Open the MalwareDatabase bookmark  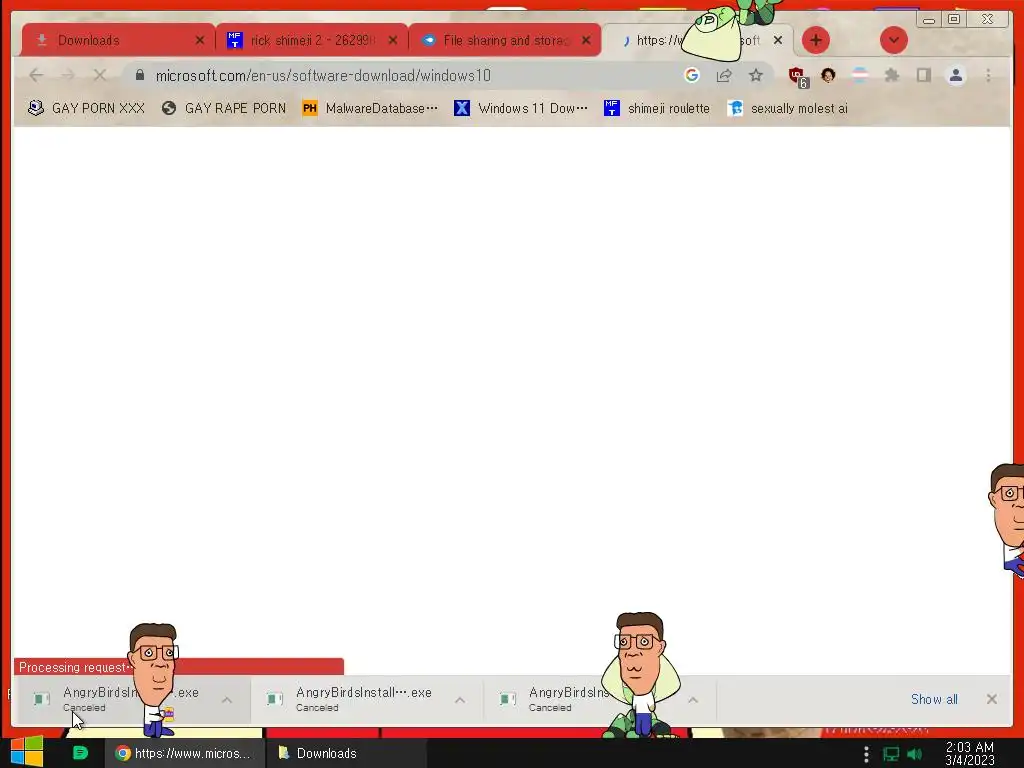[370, 108]
